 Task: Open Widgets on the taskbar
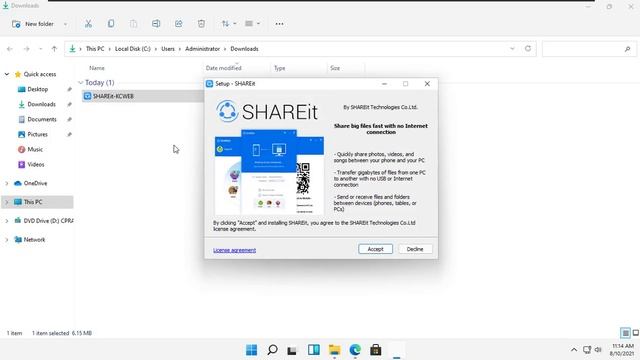pos(313,350)
